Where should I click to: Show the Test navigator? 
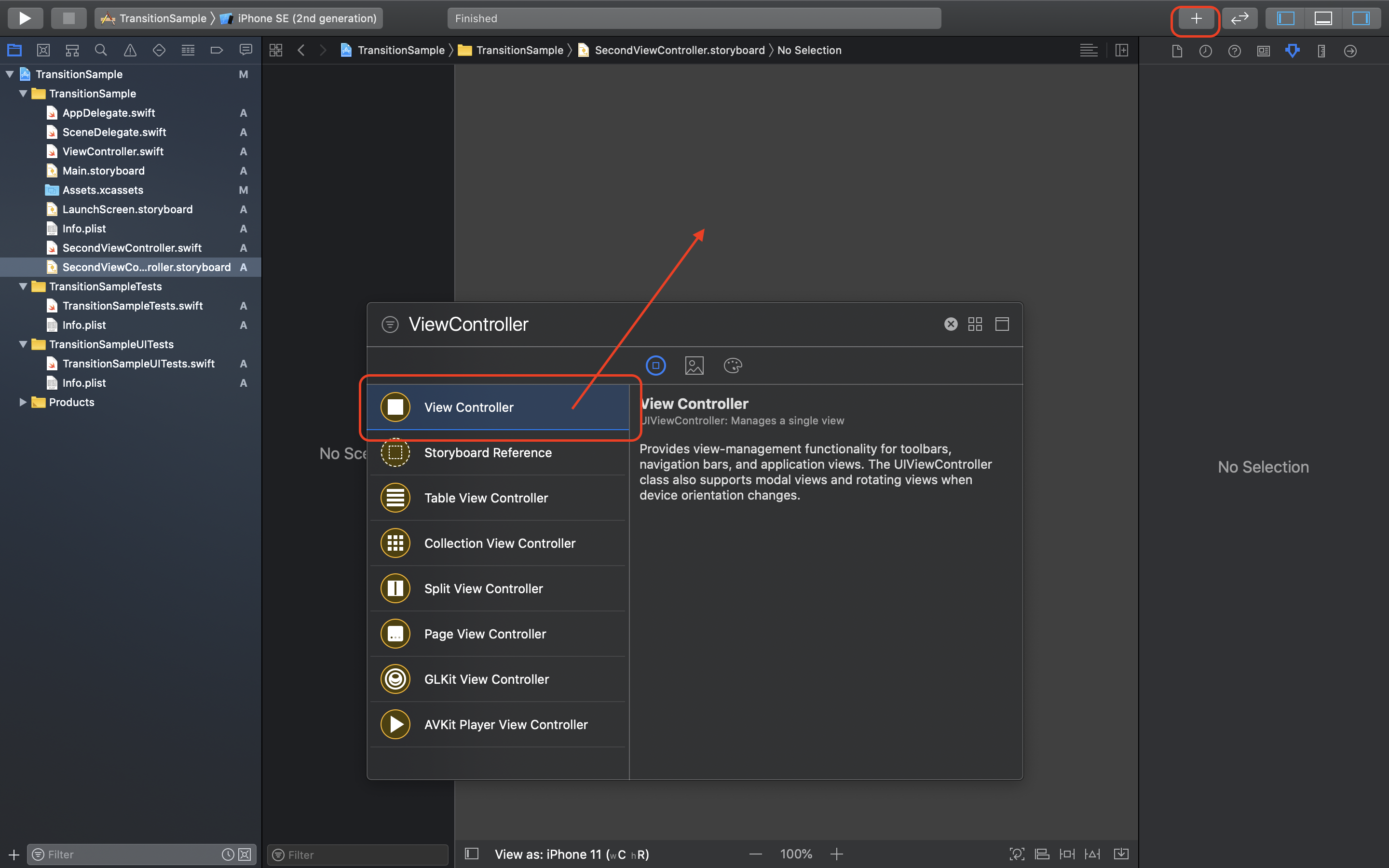tap(159, 51)
